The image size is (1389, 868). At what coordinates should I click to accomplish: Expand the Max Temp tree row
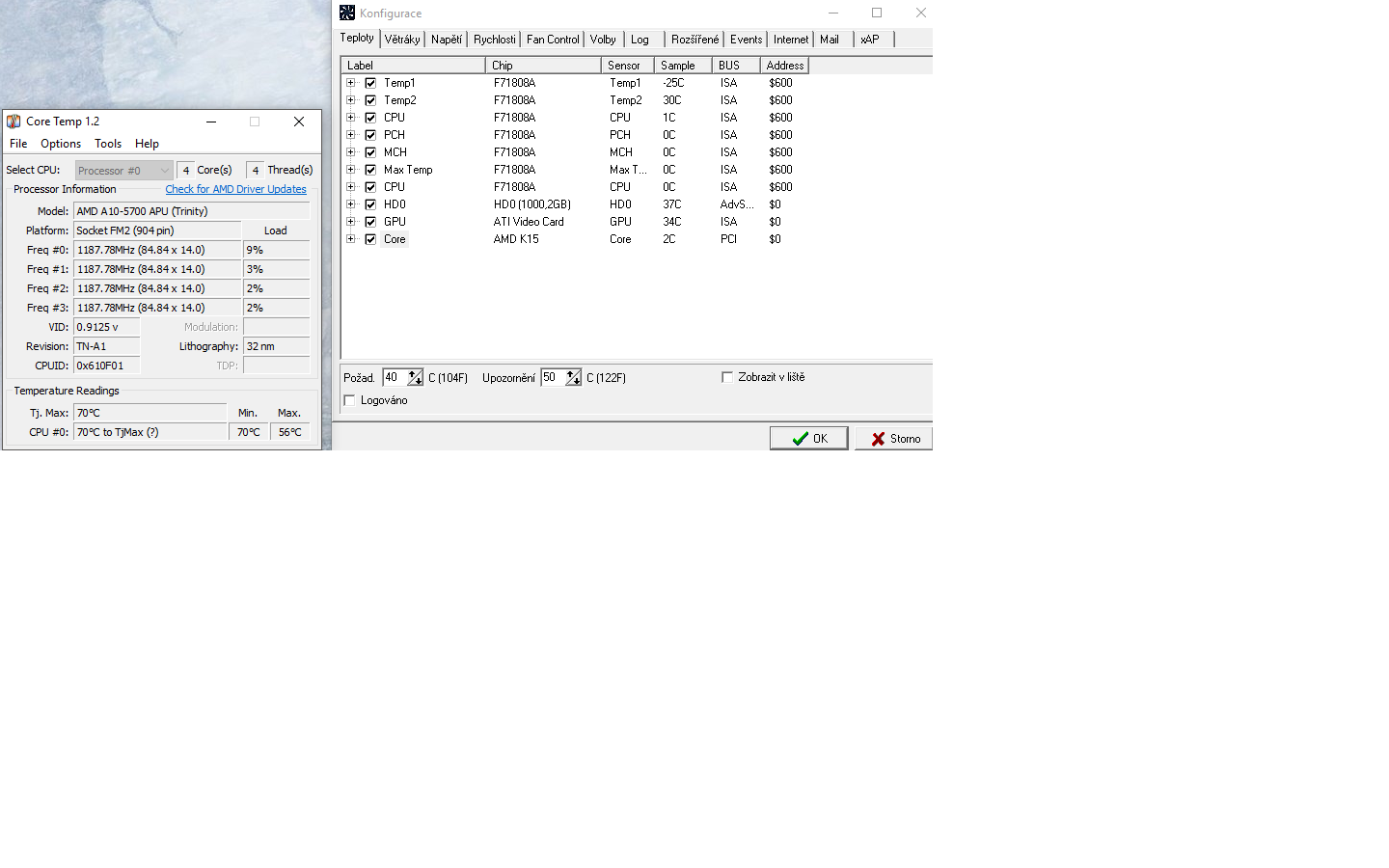[351, 170]
